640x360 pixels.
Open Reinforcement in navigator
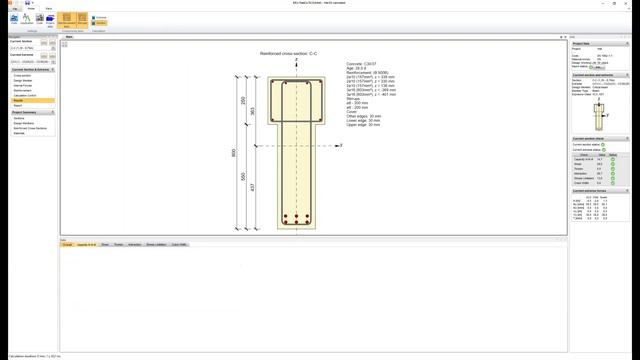click(x=22, y=90)
